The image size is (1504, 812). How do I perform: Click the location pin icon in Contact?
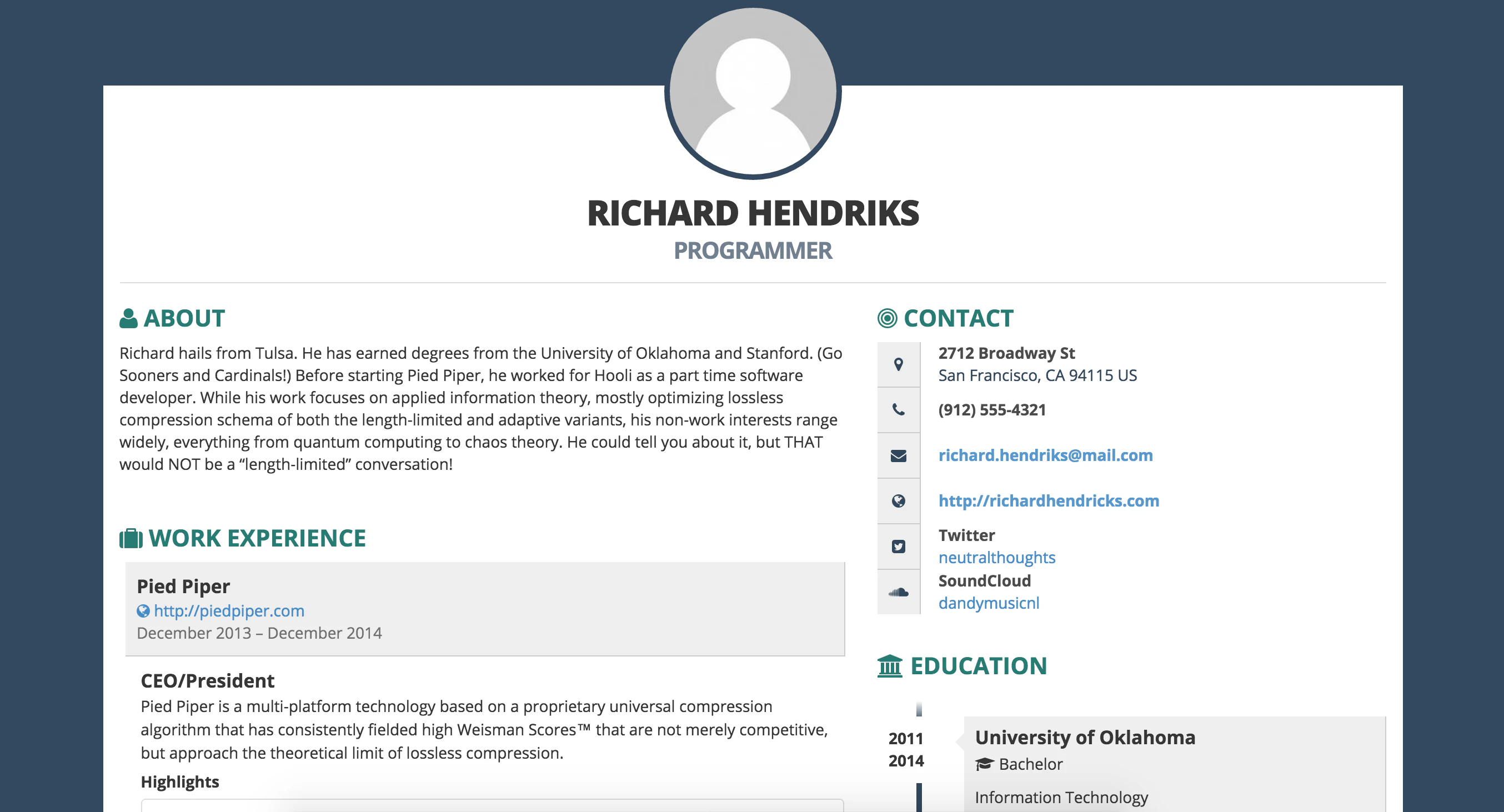click(899, 364)
